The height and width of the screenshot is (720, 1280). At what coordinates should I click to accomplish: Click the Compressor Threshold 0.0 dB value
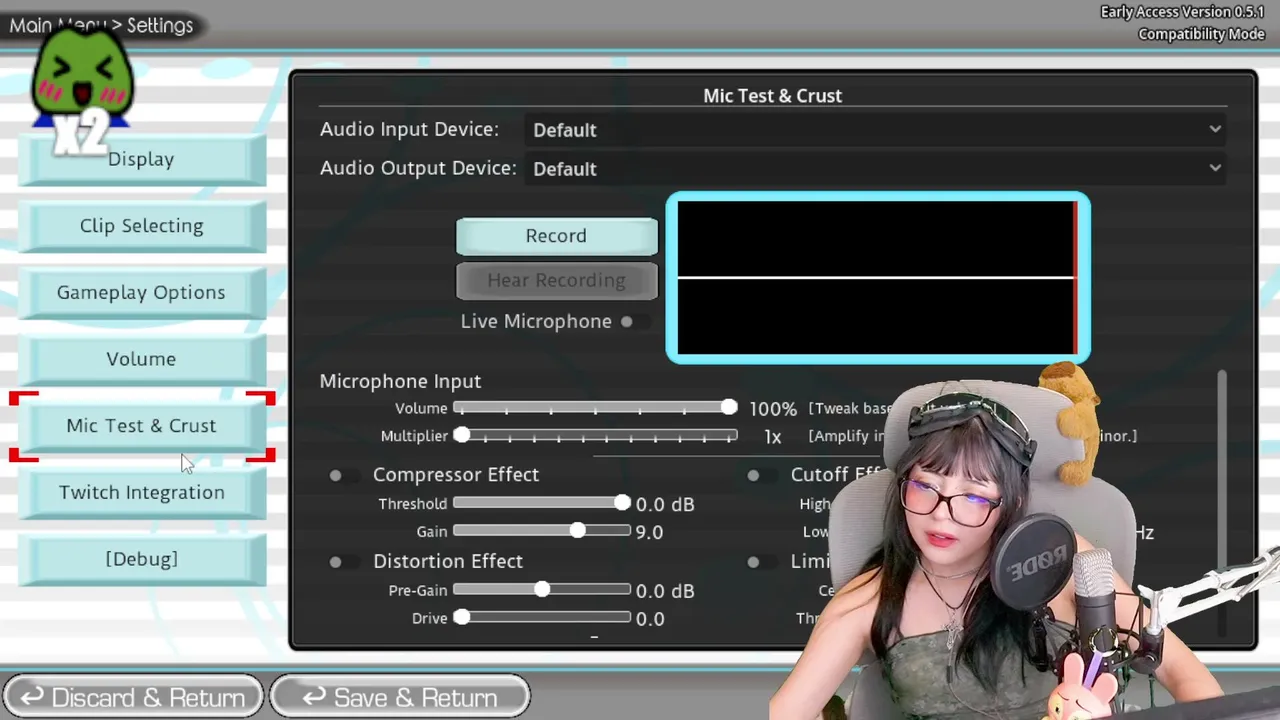click(665, 505)
